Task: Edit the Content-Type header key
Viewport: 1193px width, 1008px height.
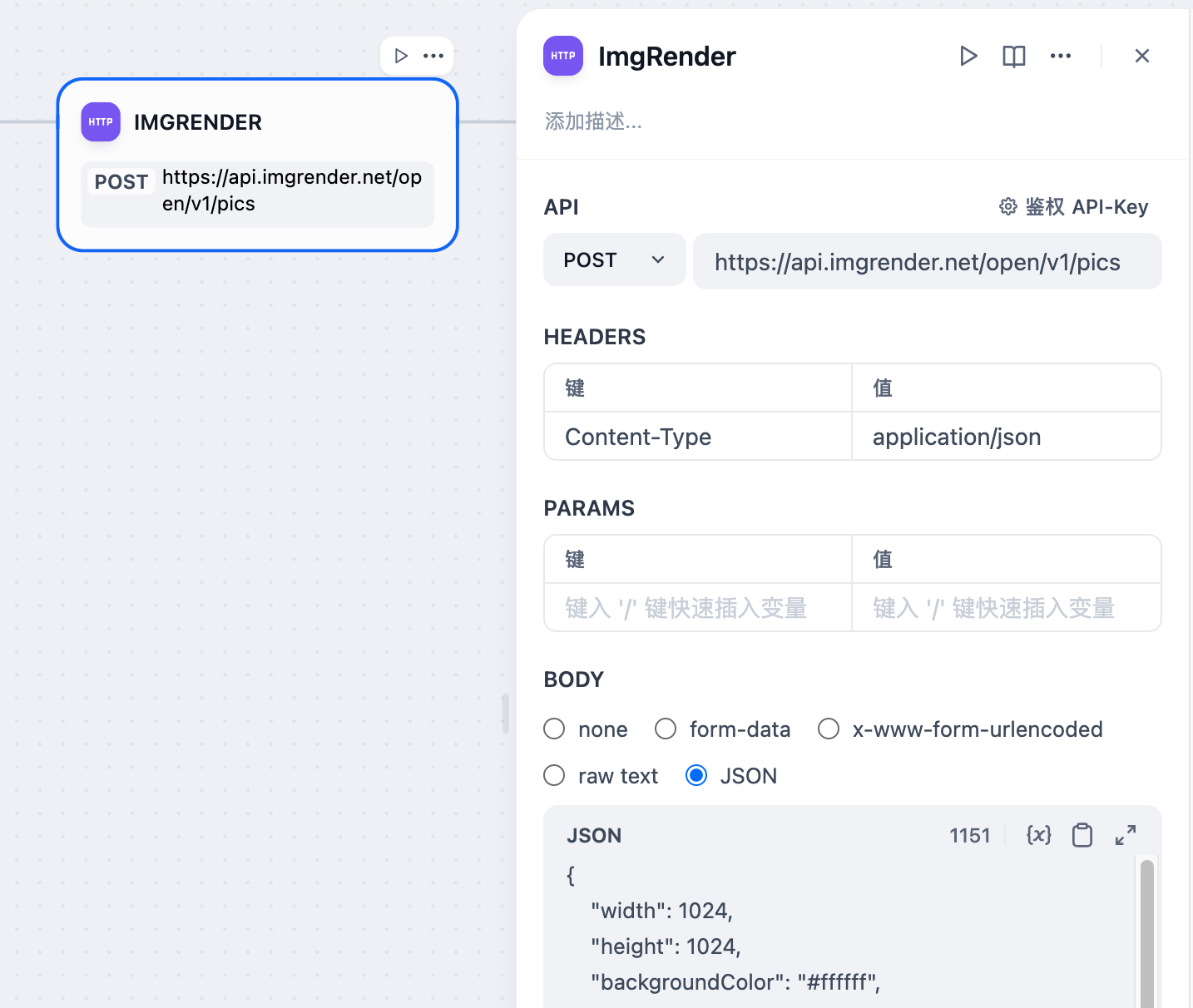Action: tap(698, 437)
